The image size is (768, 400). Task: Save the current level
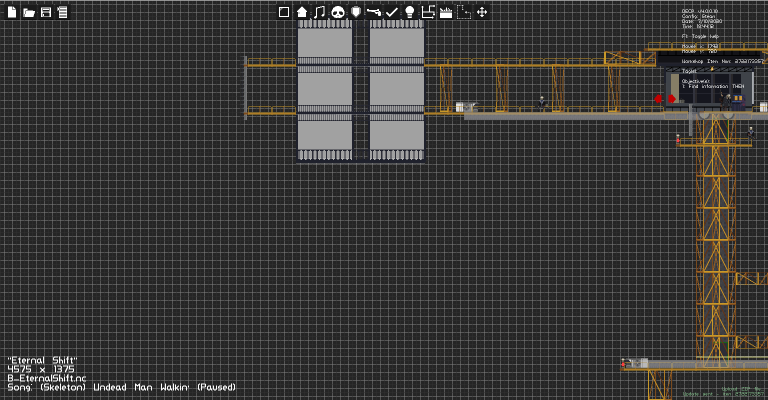(46, 12)
